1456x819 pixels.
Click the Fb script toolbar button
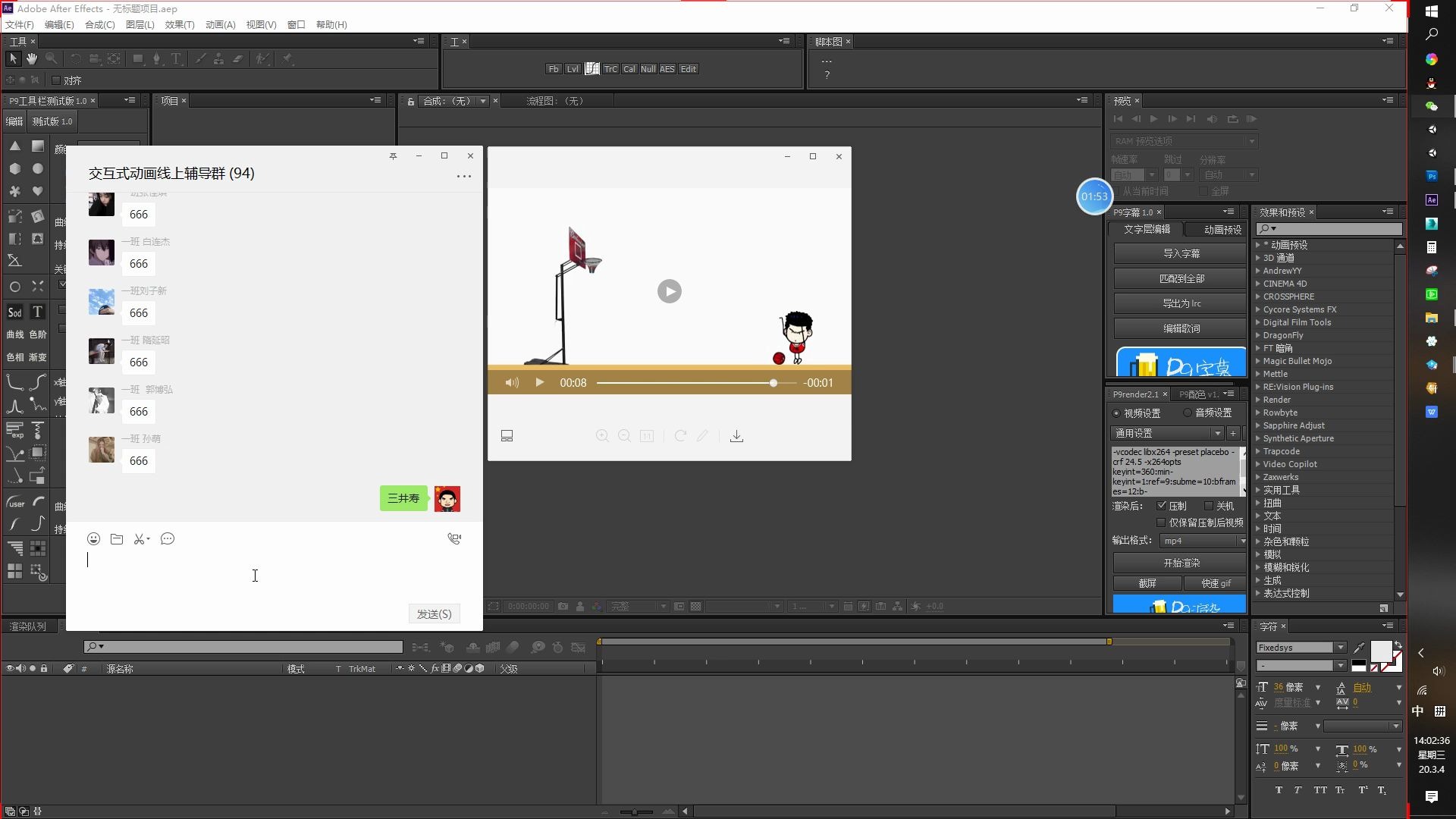[553, 69]
